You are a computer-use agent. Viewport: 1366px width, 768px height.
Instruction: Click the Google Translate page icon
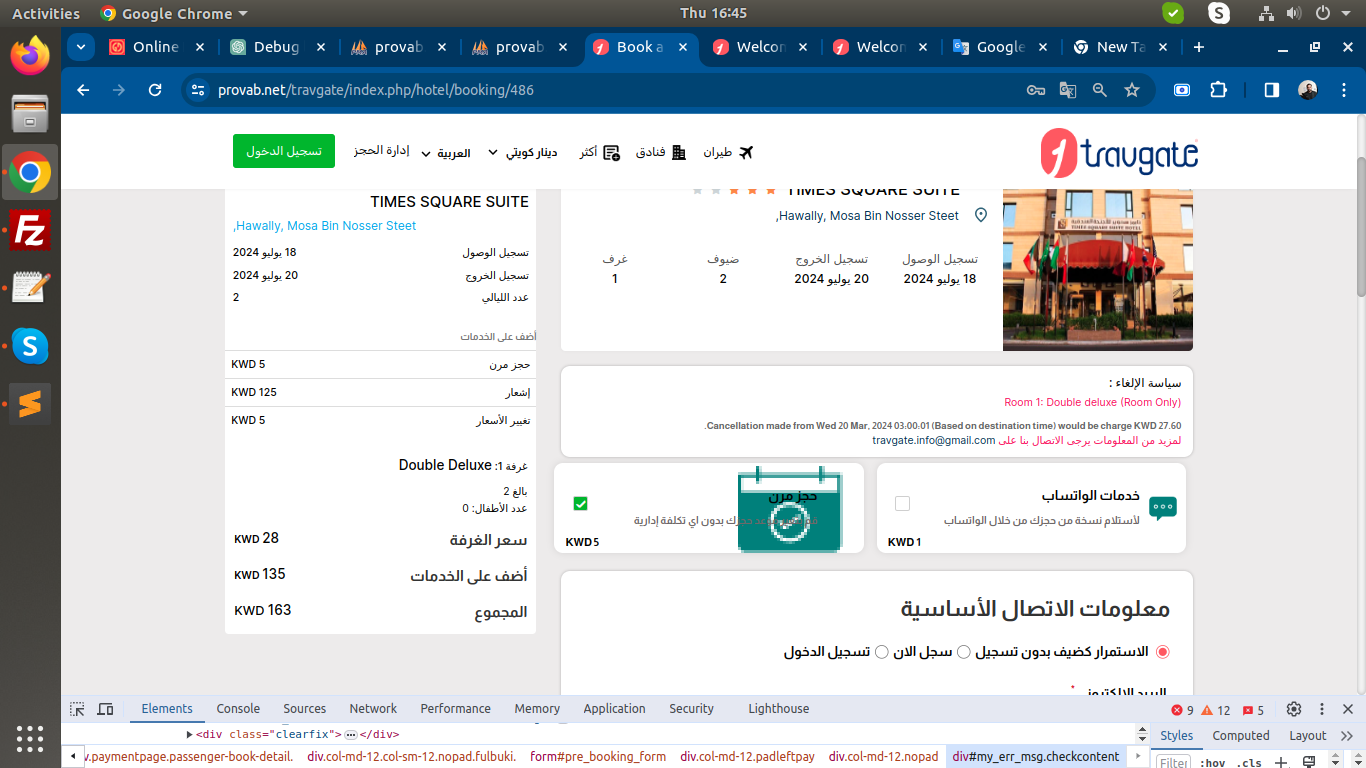pos(1068,90)
